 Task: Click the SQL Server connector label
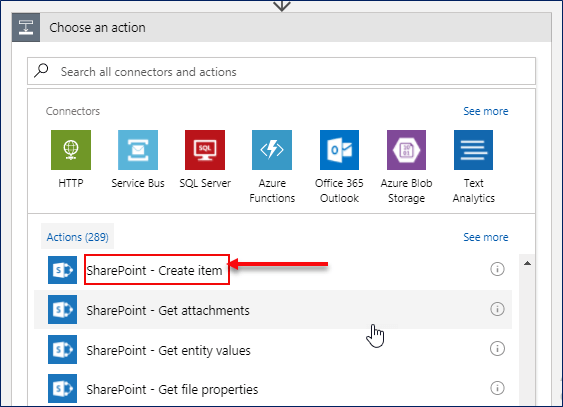(205, 183)
